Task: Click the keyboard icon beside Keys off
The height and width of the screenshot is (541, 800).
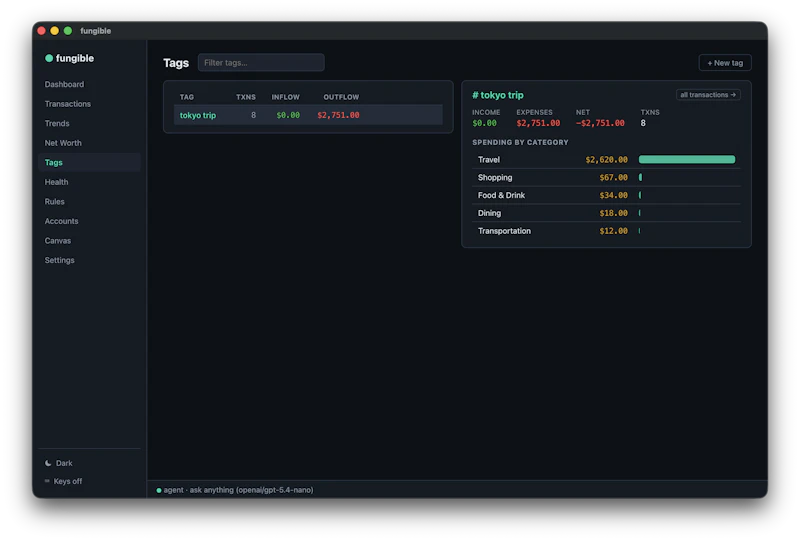Action: tap(47, 481)
